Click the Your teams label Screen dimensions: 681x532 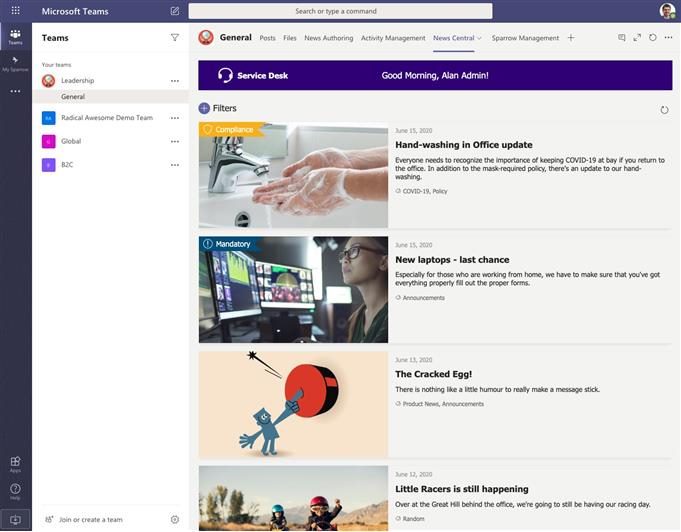point(56,65)
